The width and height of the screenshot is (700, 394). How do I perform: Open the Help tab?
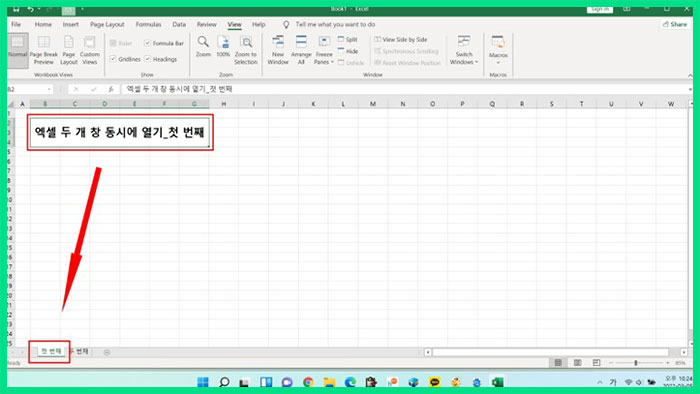258,25
